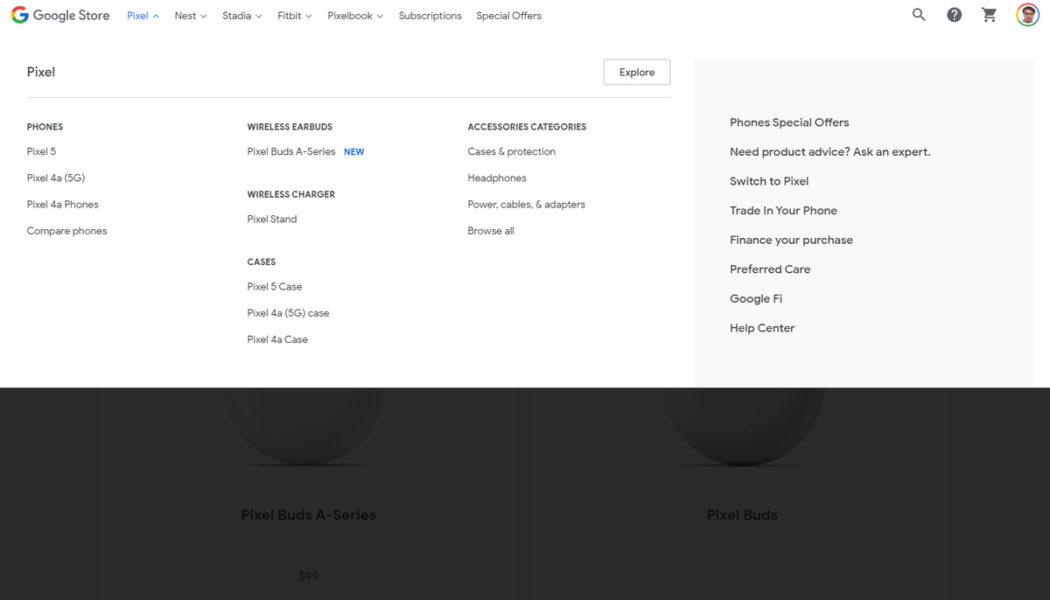The height and width of the screenshot is (600, 1050).
Task: Open Special Offers in navigation bar
Action: coord(509,16)
